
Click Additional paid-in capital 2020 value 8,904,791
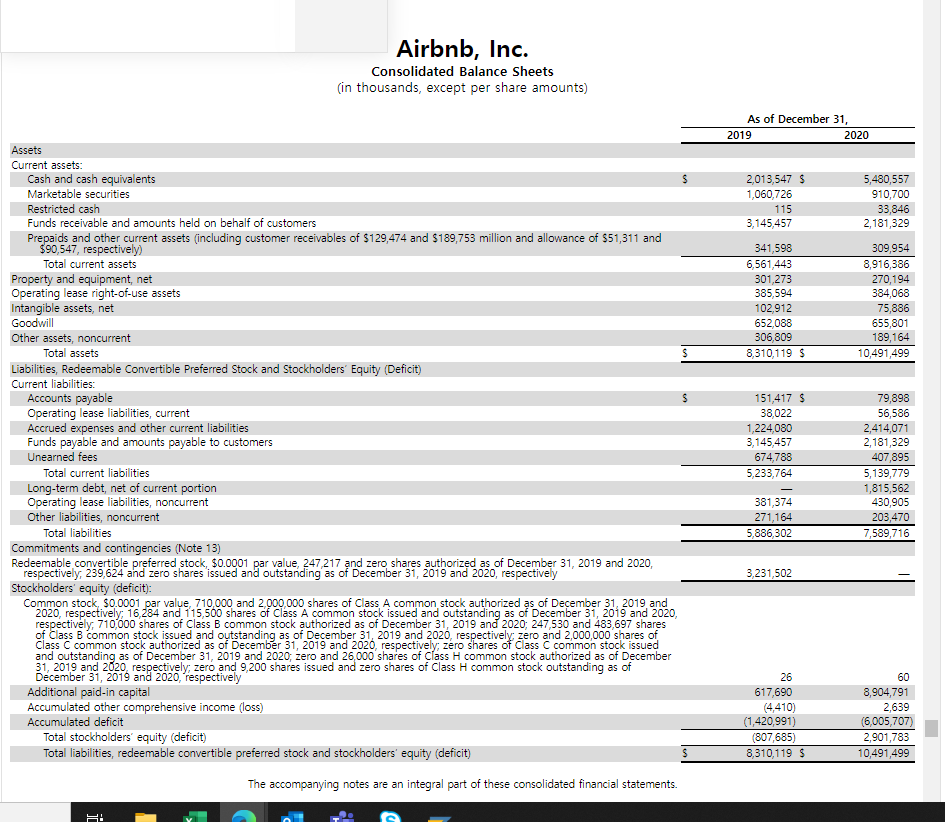(x=886, y=692)
